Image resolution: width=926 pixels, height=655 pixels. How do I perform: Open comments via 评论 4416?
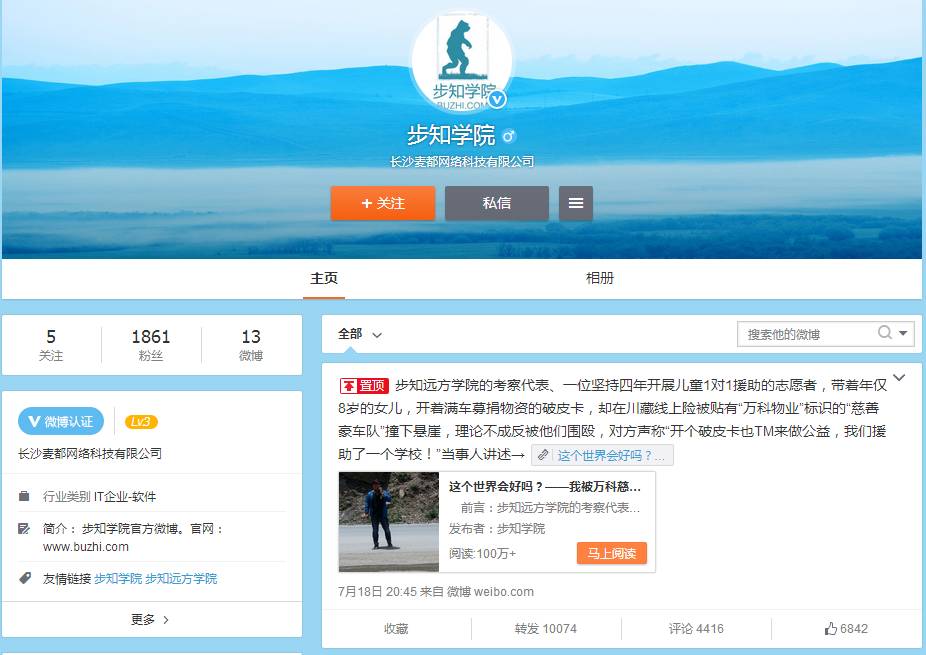tap(696, 629)
